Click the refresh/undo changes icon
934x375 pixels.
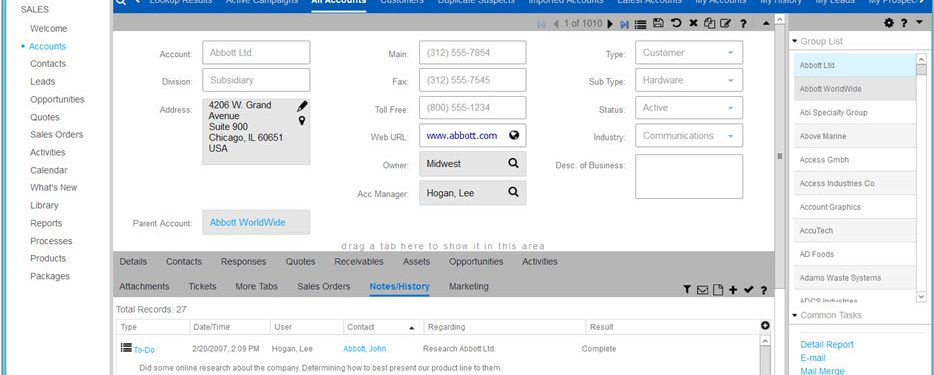(676, 23)
